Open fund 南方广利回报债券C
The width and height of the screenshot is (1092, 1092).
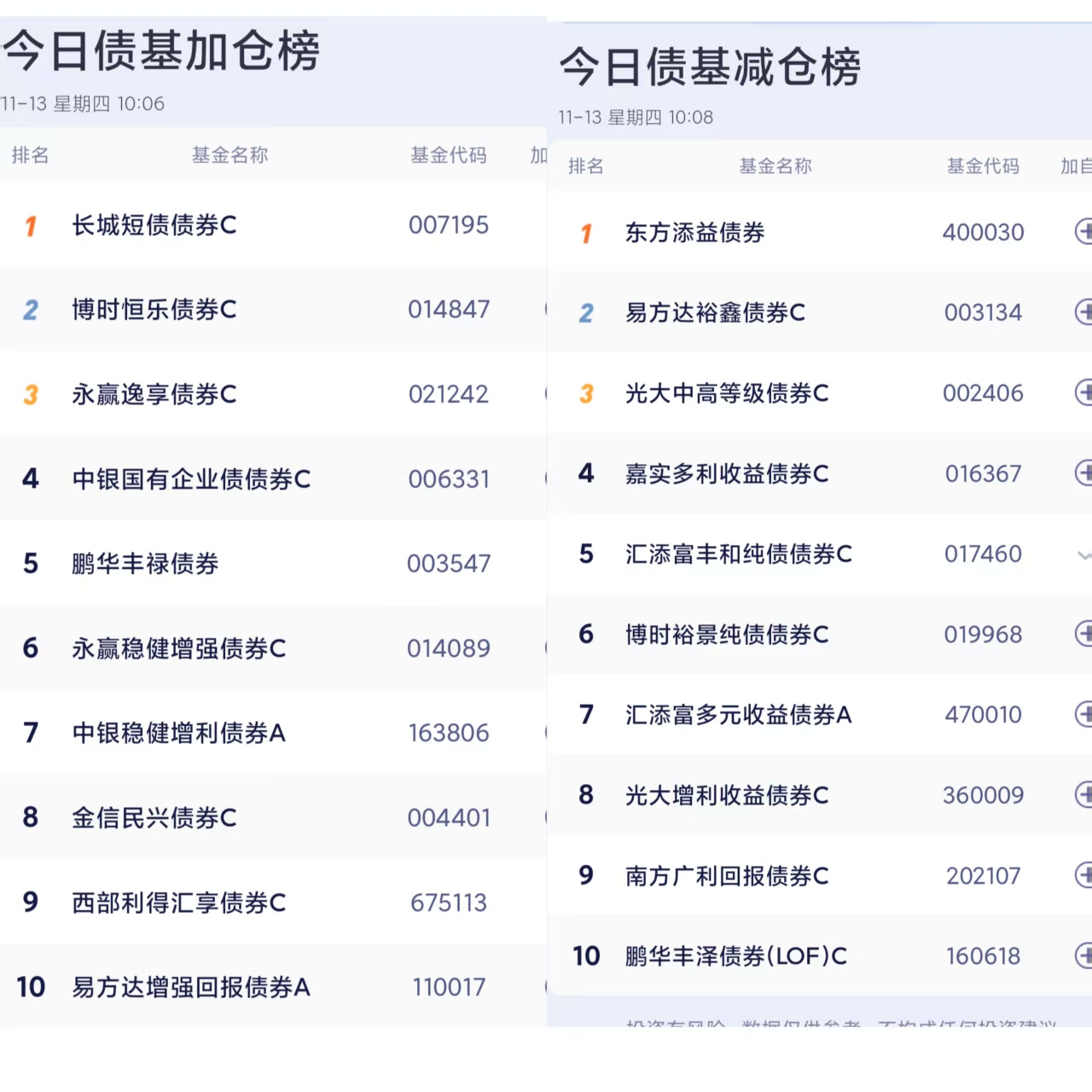click(x=727, y=875)
